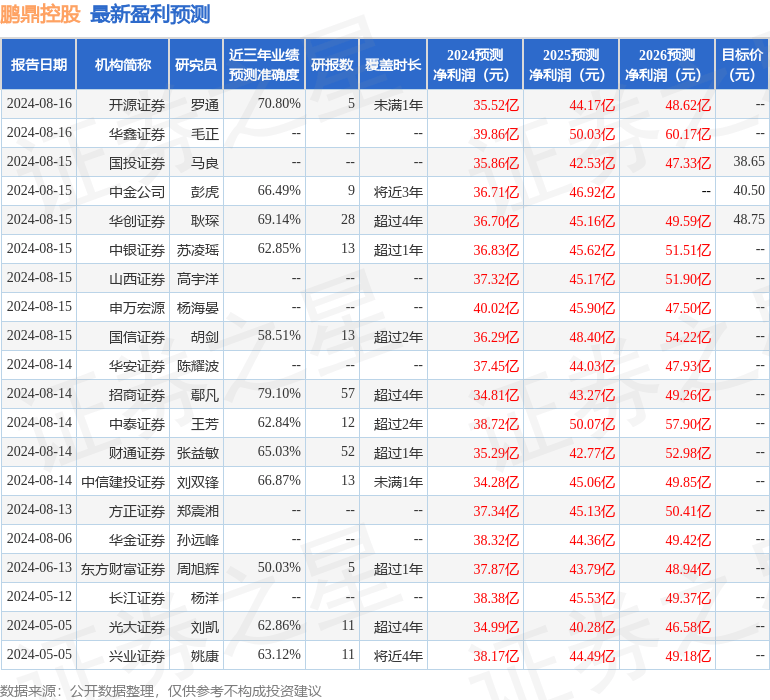Screen dimensions: 770x700
Task: Click 2024 profit forecast 40.02亿
Action: [496, 308]
